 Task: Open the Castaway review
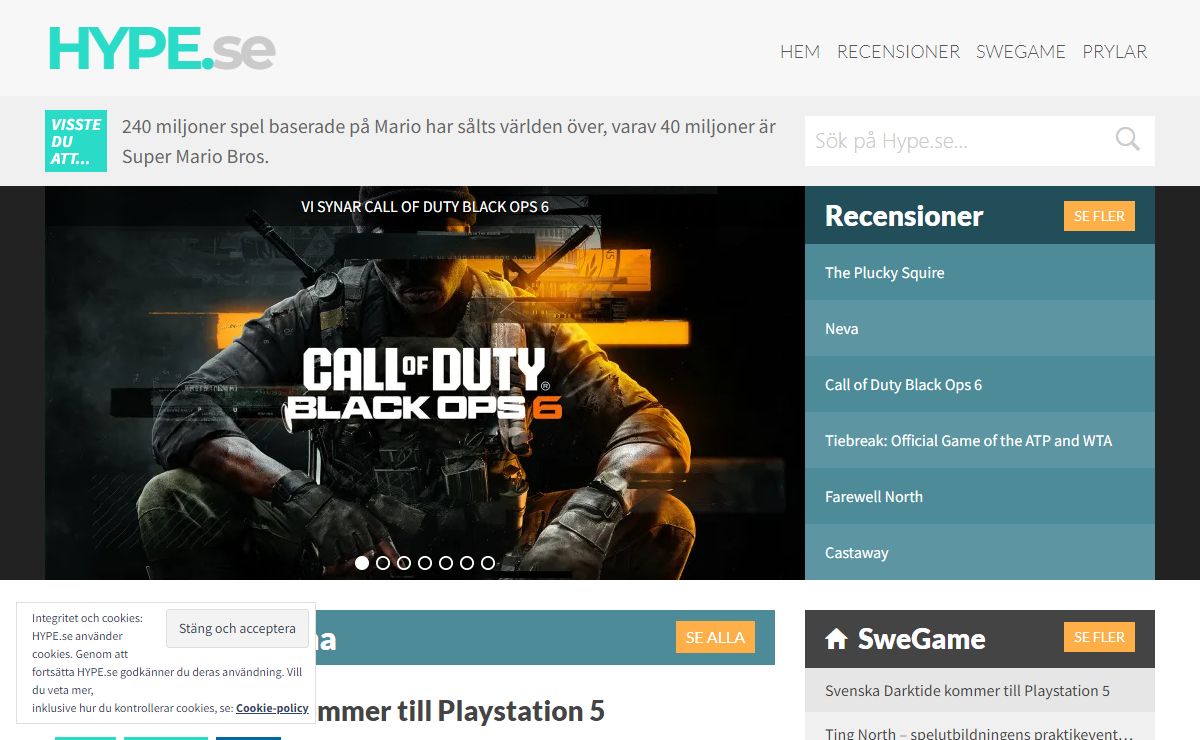980,553
